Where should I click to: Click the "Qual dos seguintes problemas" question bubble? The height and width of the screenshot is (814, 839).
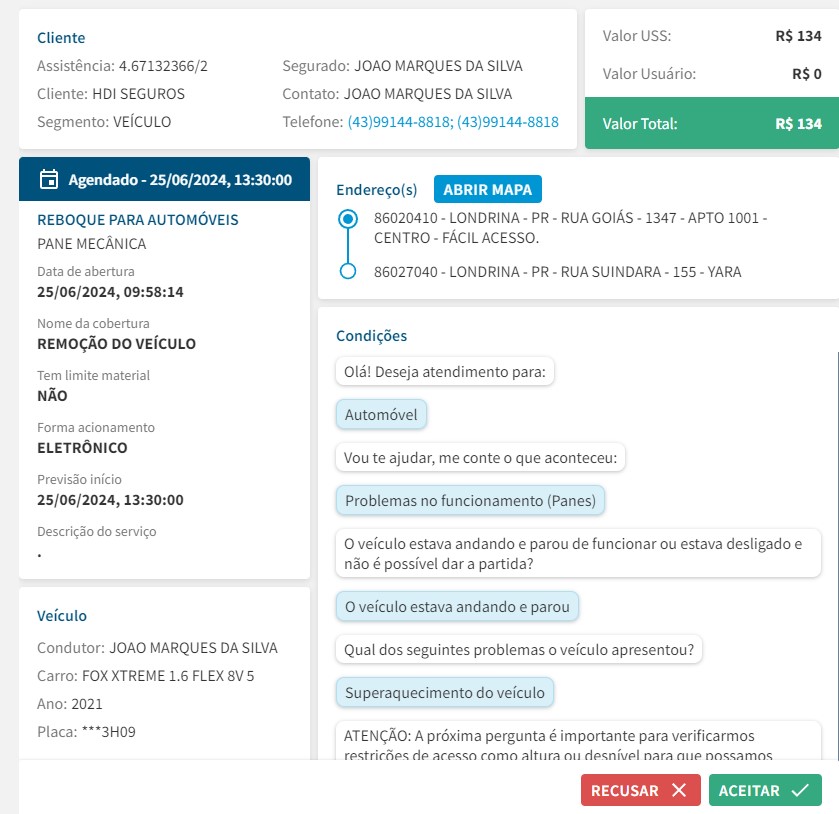tap(519, 650)
